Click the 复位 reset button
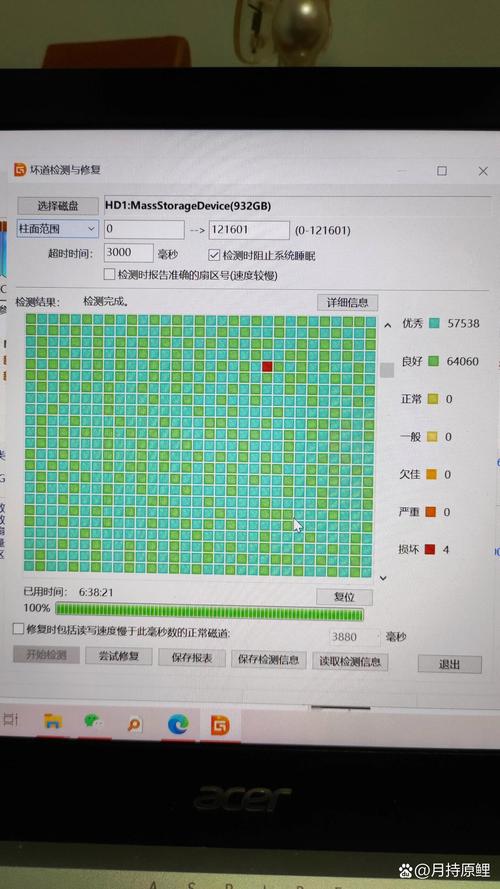 click(344, 597)
